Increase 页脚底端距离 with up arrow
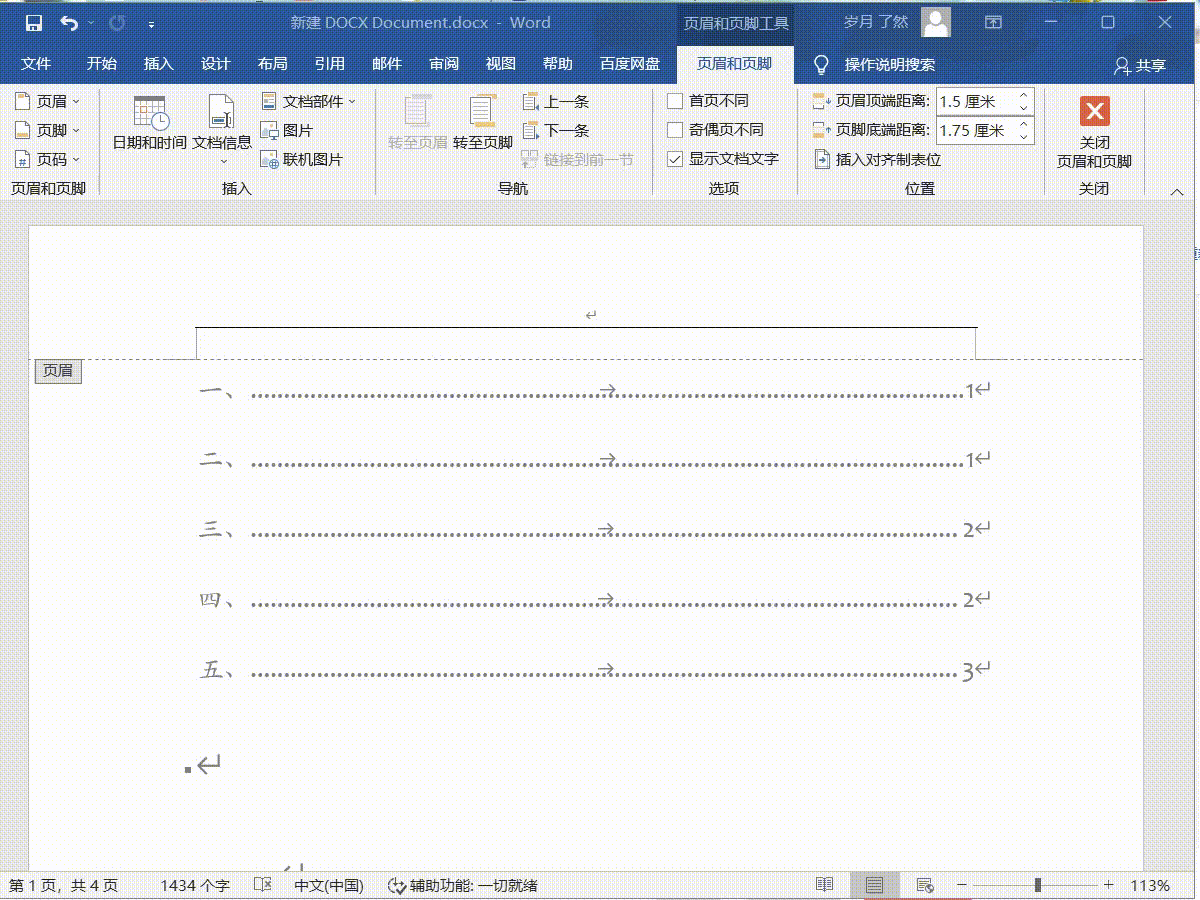This screenshot has width=1200, height=900. 1023,125
